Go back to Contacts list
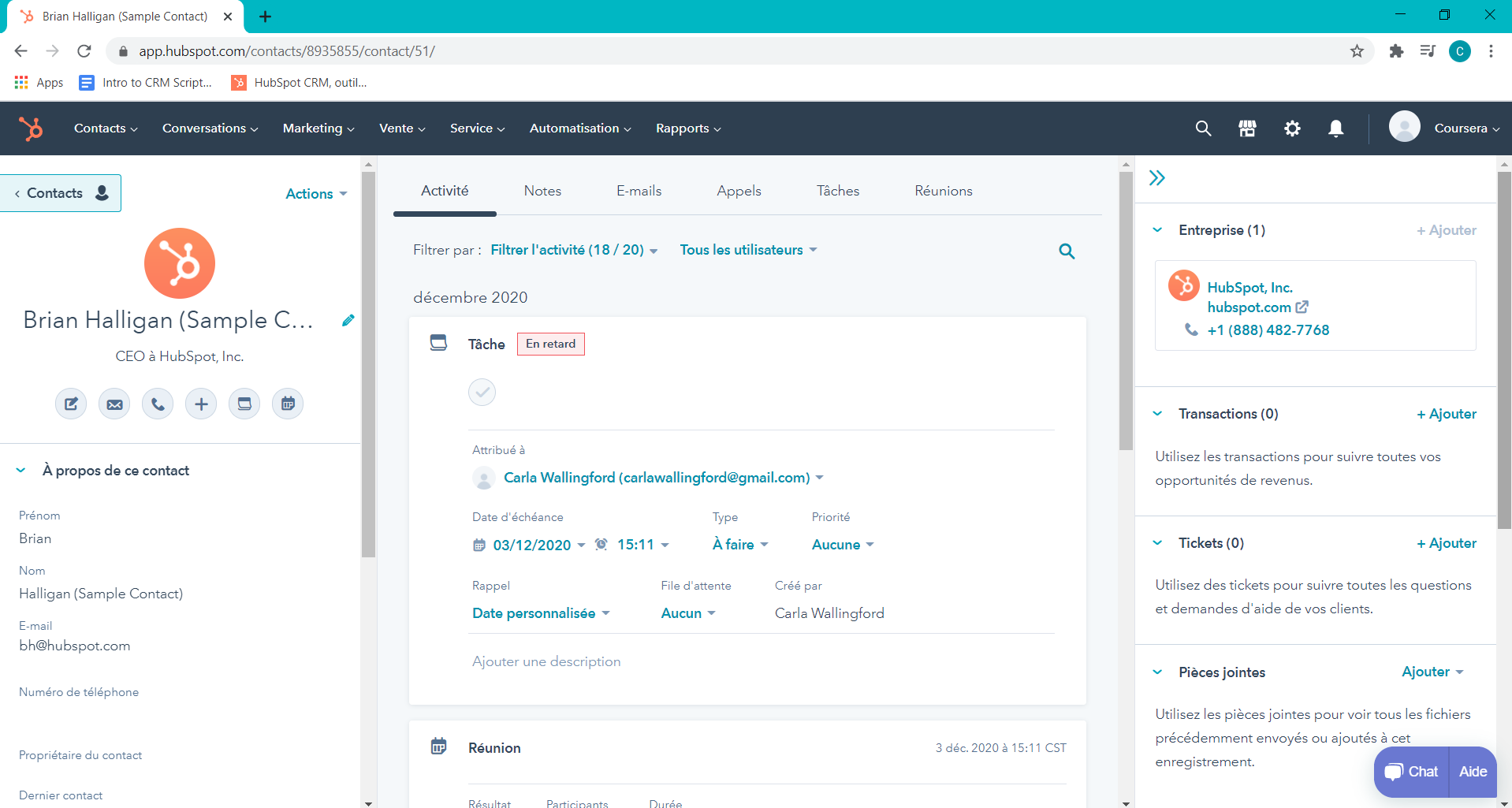Image resolution: width=1512 pixels, height=808 pixels. tap(60, 193)
